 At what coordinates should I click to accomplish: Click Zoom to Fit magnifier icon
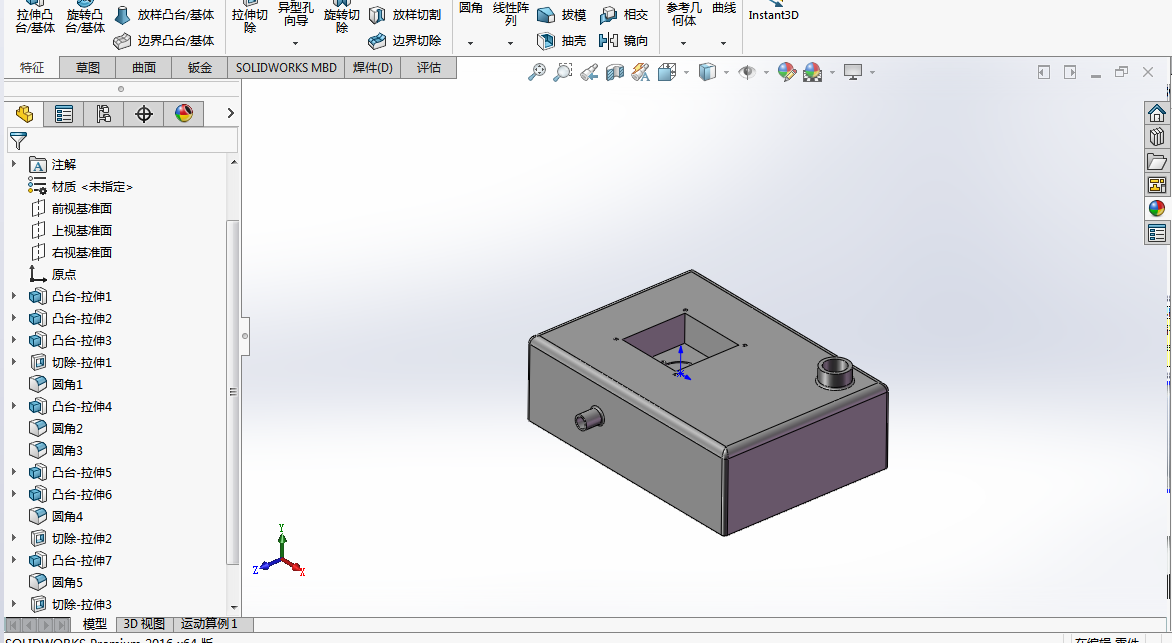(537, 72)
